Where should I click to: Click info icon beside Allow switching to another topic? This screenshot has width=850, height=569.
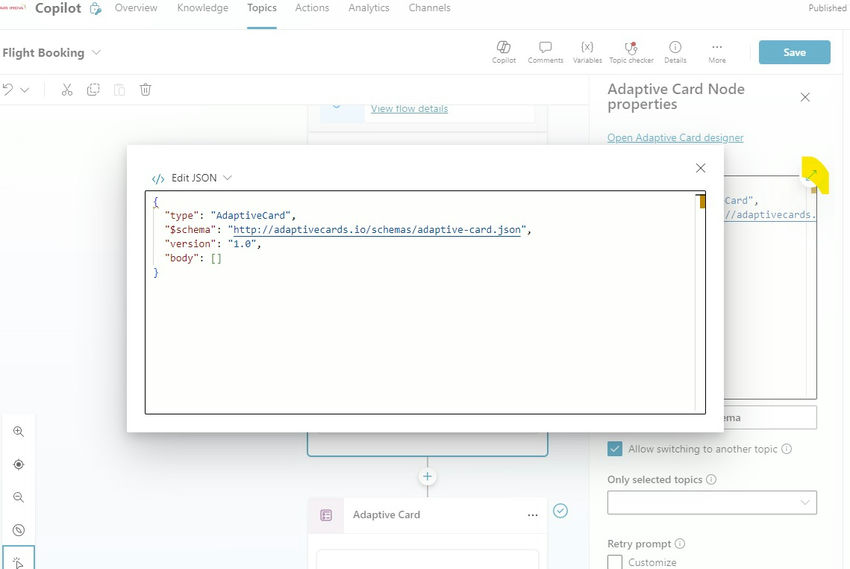pyautogui.click(x=787, y=449)
